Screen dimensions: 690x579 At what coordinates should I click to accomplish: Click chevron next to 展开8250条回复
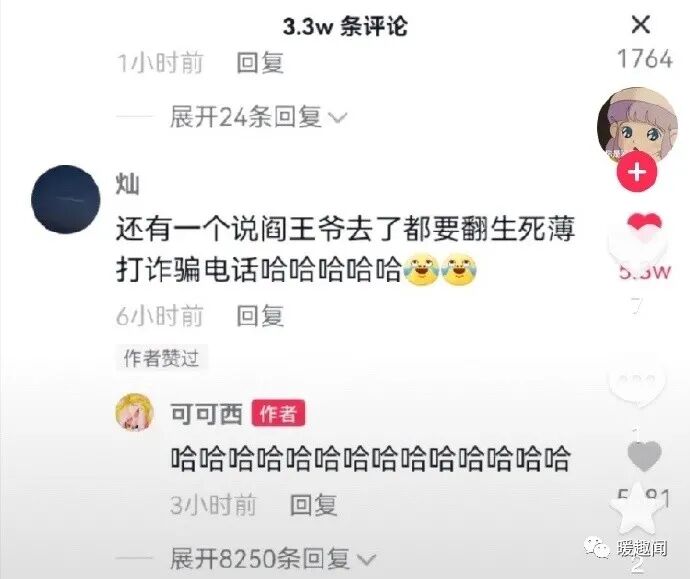click(x=367, y=560)
